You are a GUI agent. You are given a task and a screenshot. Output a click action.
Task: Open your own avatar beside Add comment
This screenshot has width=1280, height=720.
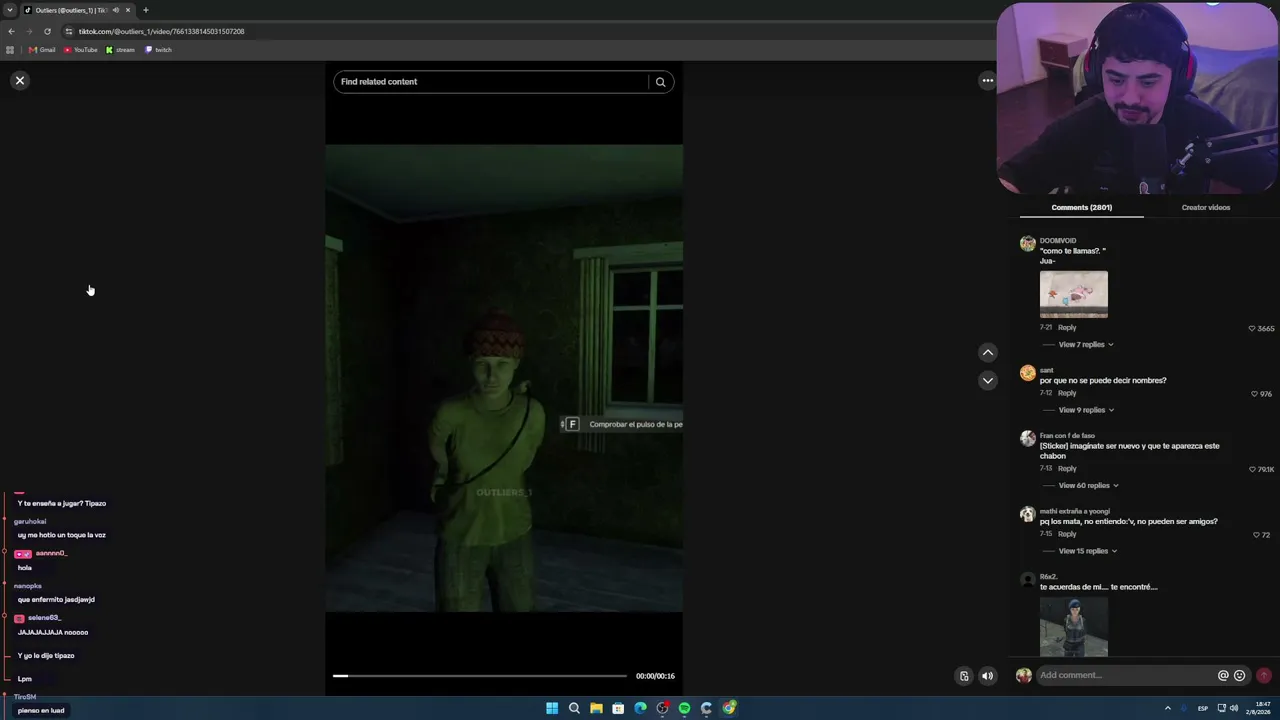(x=1024, y=675)
